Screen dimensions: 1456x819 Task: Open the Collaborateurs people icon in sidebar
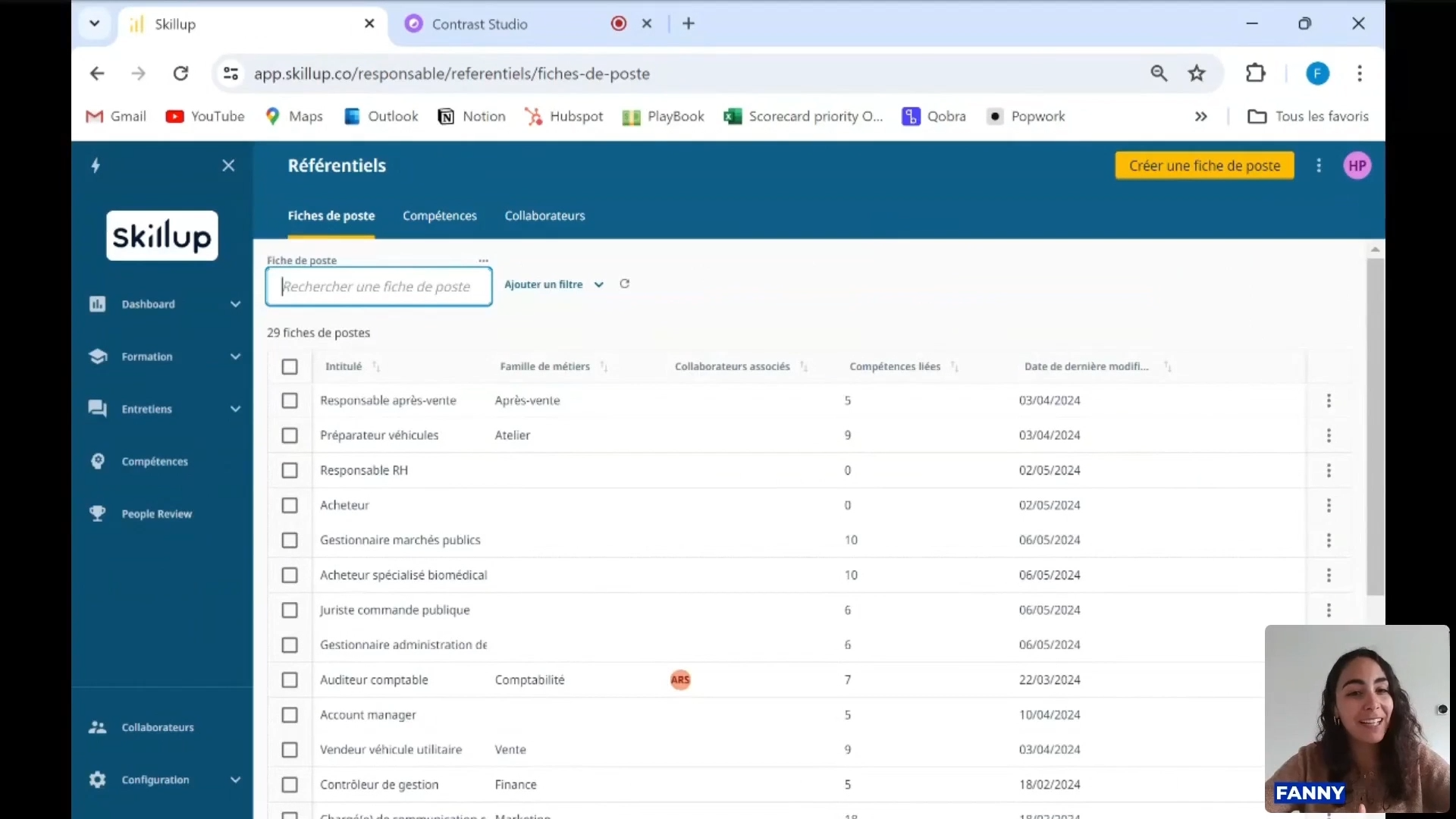coord(97,727)
